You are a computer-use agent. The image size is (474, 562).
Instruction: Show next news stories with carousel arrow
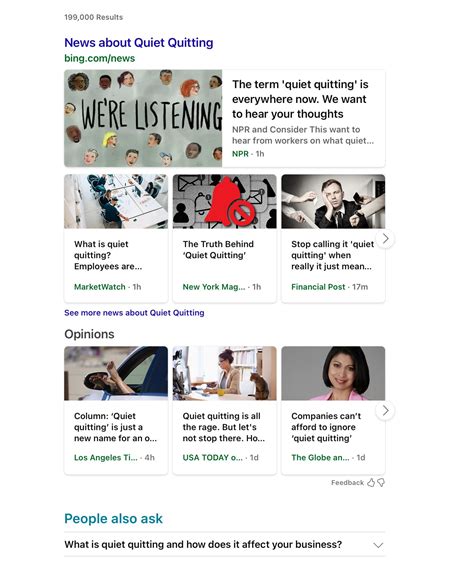coord(385,238)
